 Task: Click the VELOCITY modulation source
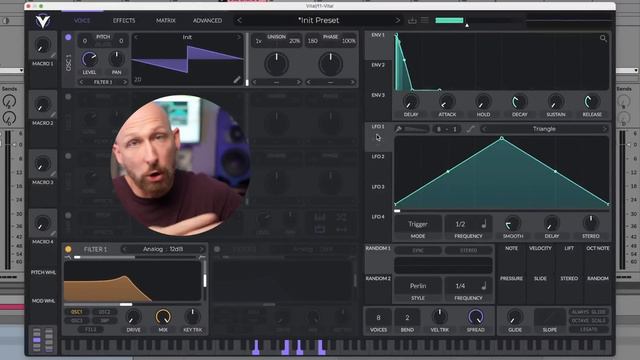(540, 248)
